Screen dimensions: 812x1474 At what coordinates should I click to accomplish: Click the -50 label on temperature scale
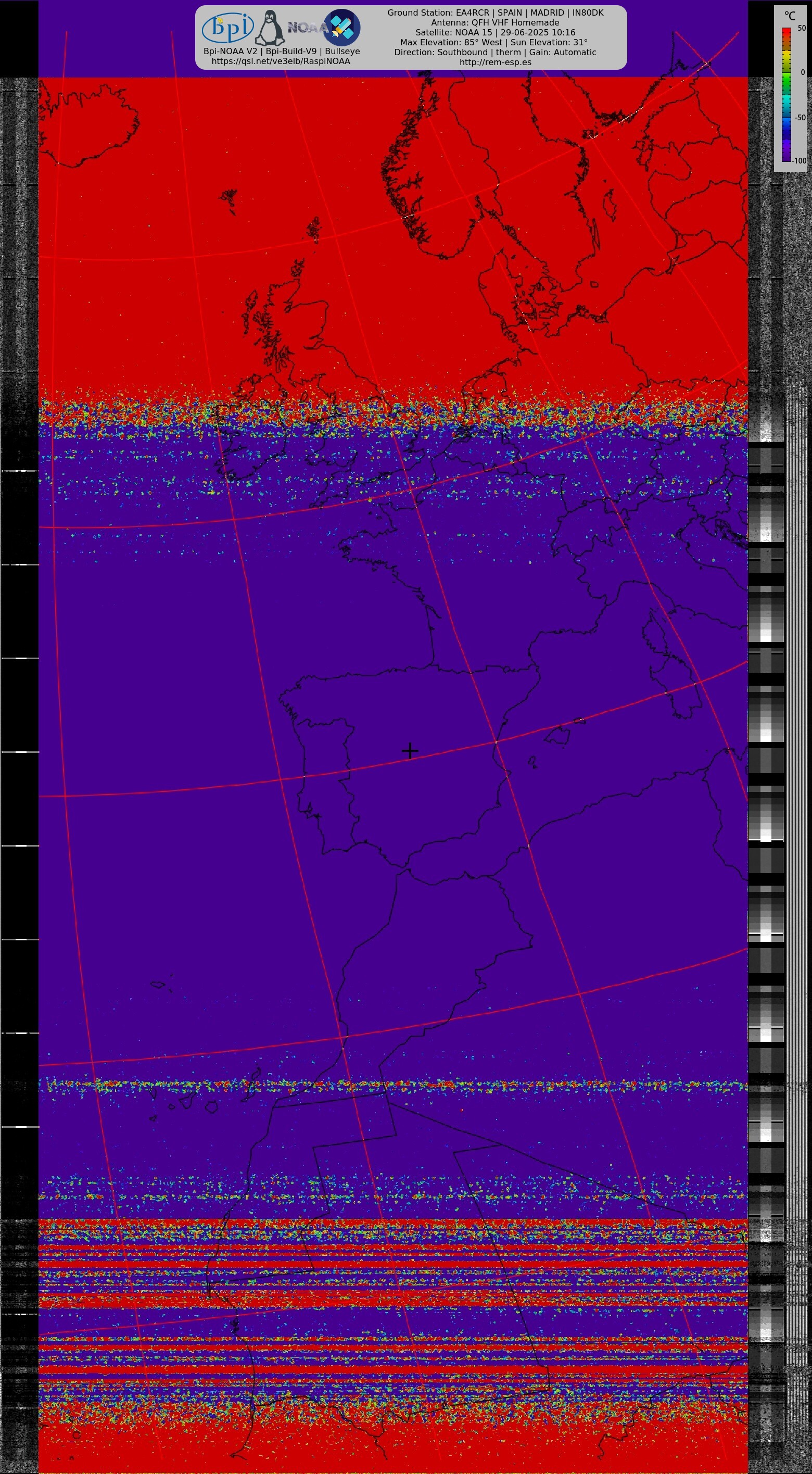point(800,117)
